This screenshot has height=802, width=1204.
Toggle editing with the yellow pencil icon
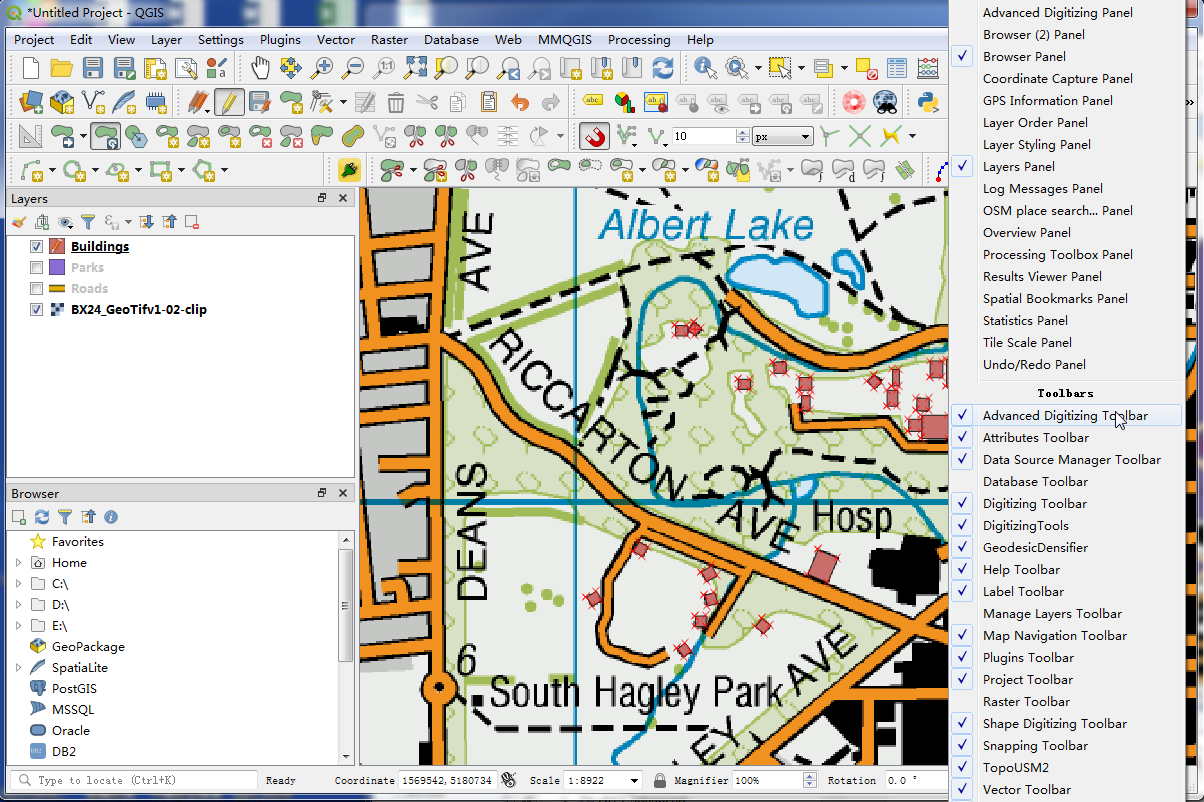tap(229, 102)
